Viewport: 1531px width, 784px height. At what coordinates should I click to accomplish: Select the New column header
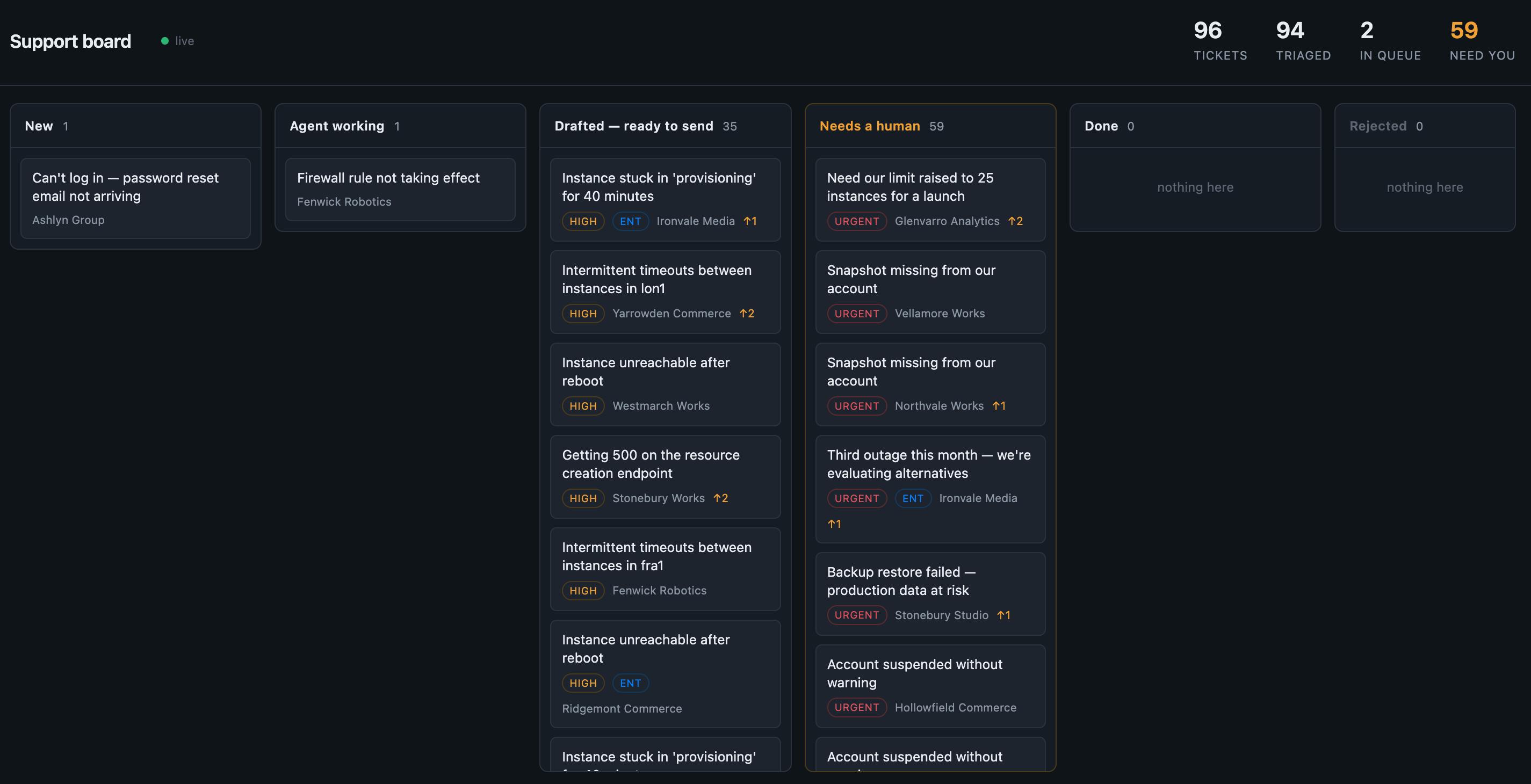[x=135, y=126]
